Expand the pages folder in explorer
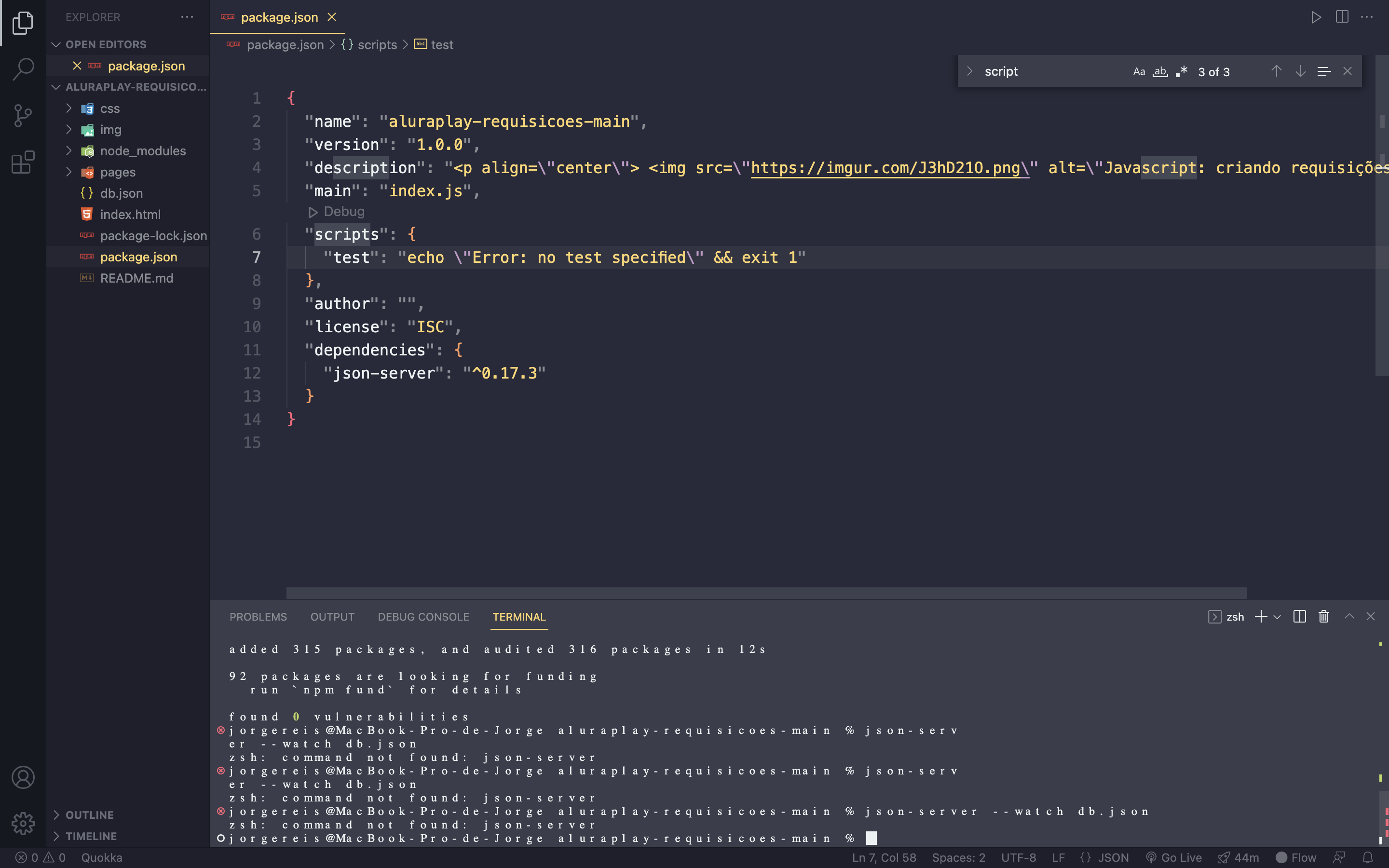The width and height of the screenshot is (1389, 868). pos(117,171)
